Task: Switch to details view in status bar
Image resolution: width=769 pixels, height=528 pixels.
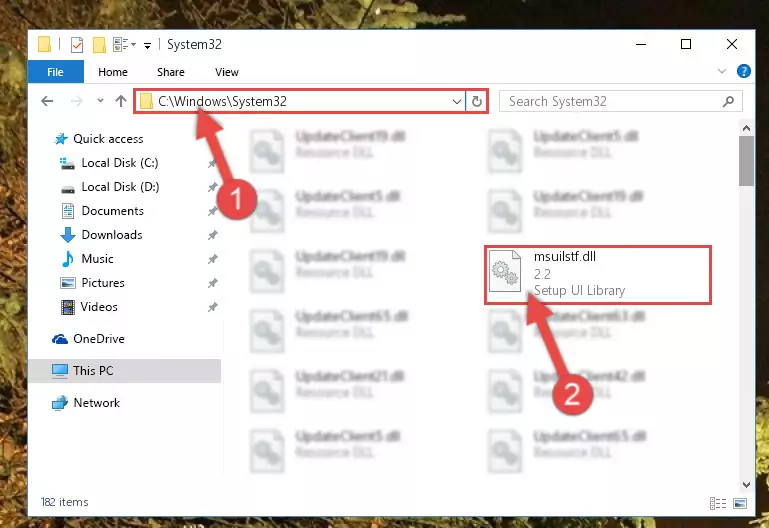Action: click(718, 503)
